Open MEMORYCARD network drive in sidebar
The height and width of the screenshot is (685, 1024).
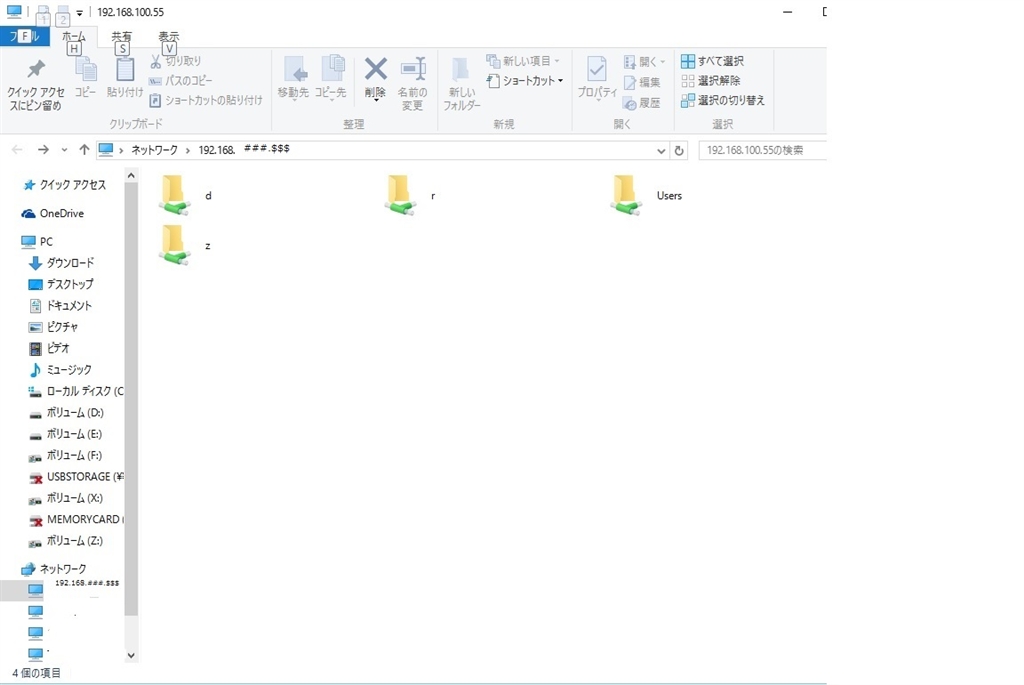[76, 520]
